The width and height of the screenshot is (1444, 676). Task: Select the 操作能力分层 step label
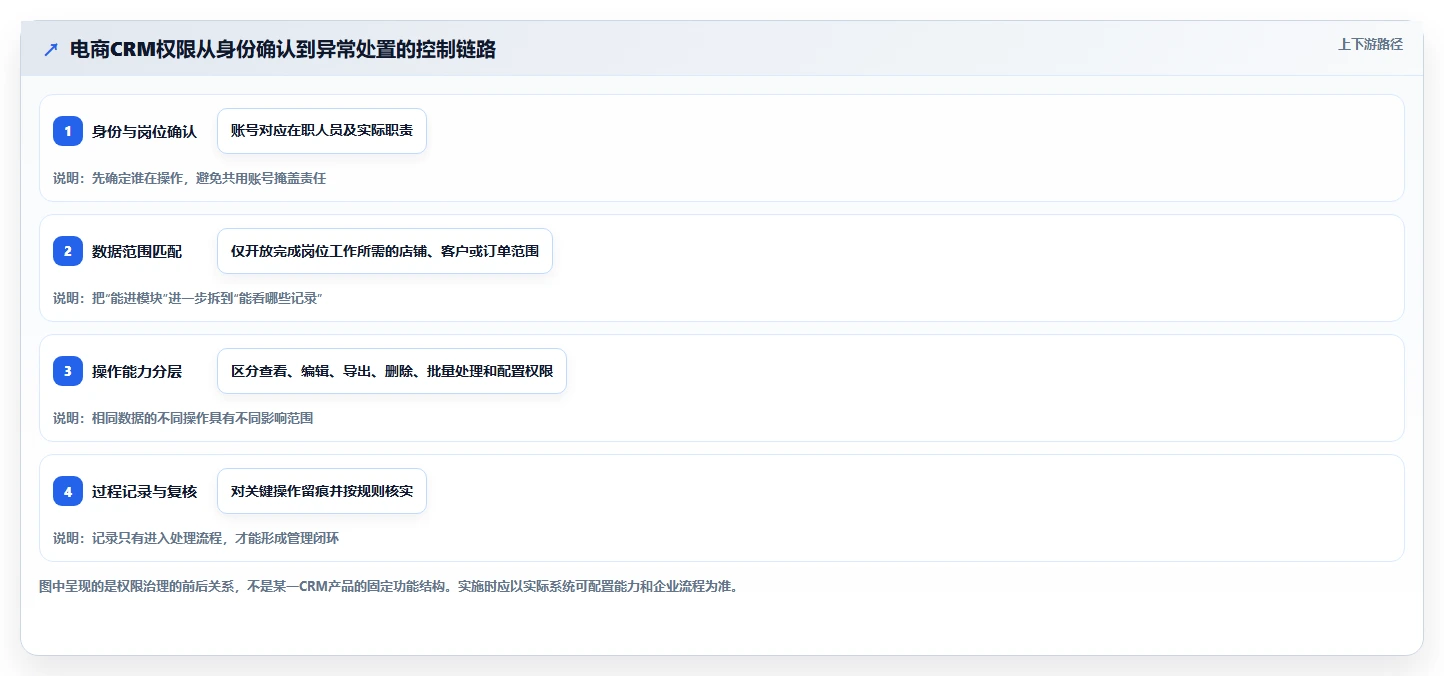pos(137,371)
